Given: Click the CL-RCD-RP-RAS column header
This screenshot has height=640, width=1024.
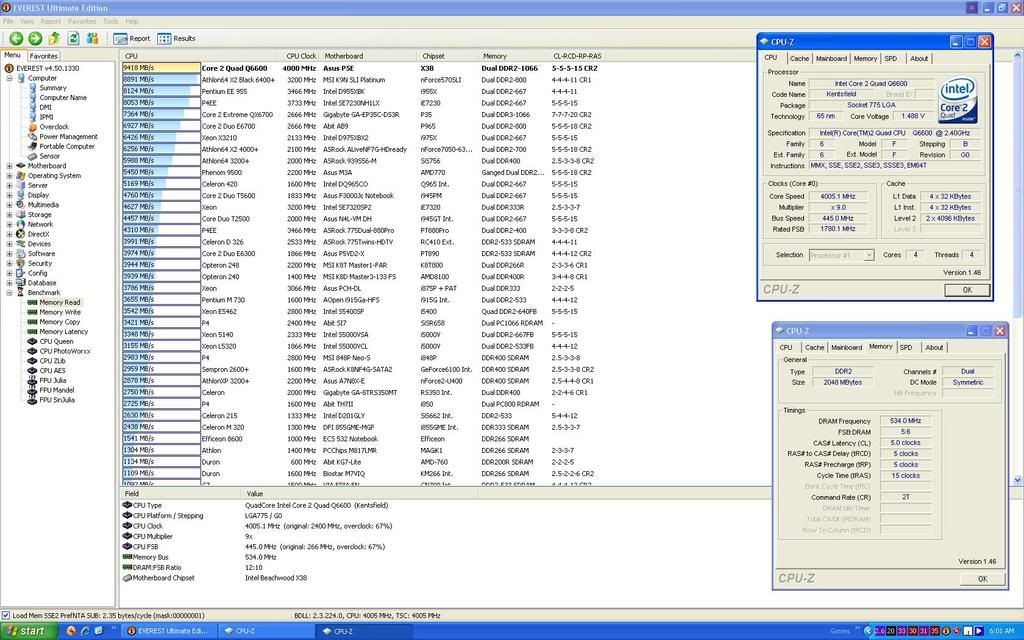Looking at the screenshot, I should pos(577,56).
